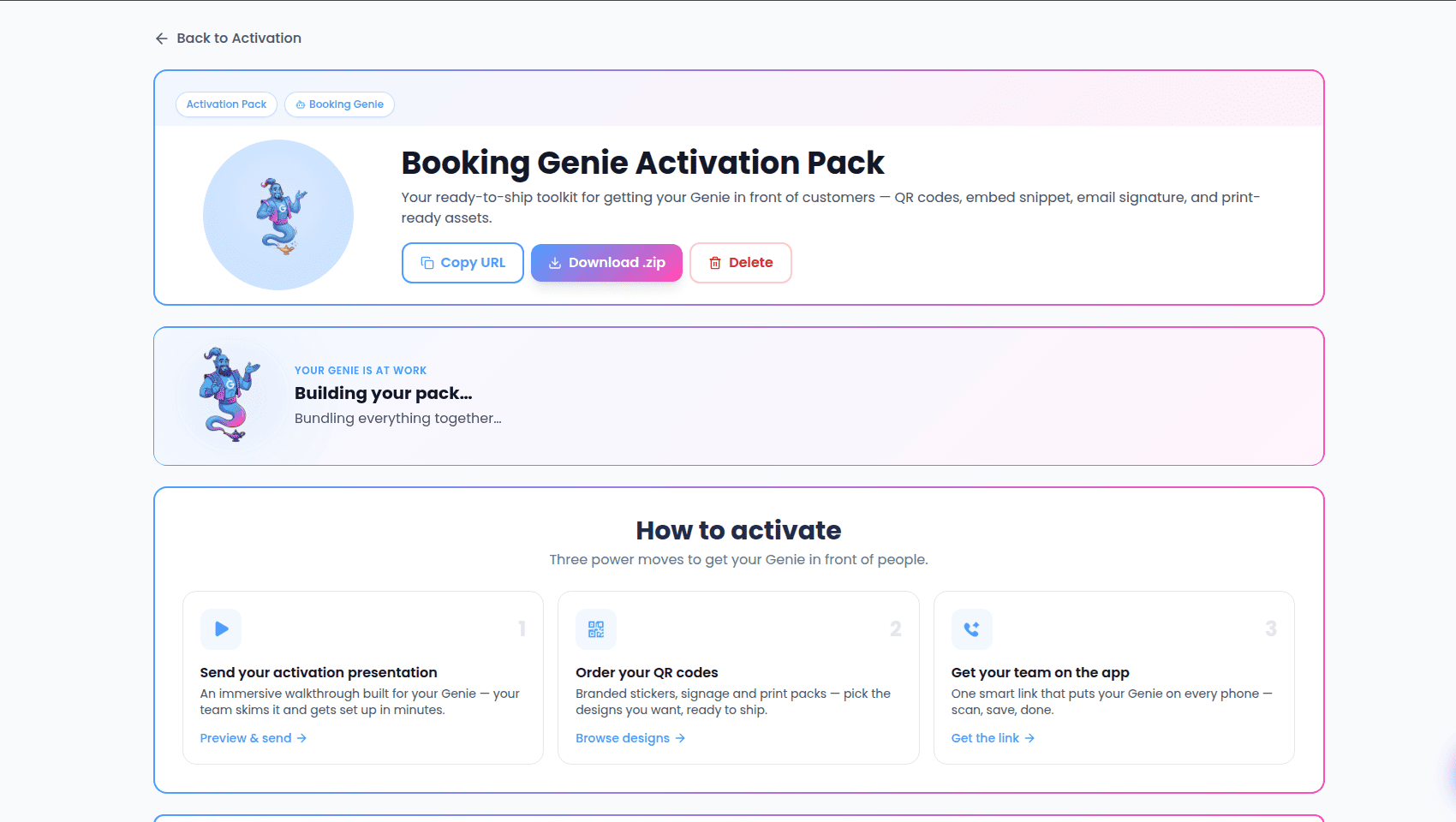Open Preview & send link
The height and width of the screenshot is (822, 1456).
[254, 738]
